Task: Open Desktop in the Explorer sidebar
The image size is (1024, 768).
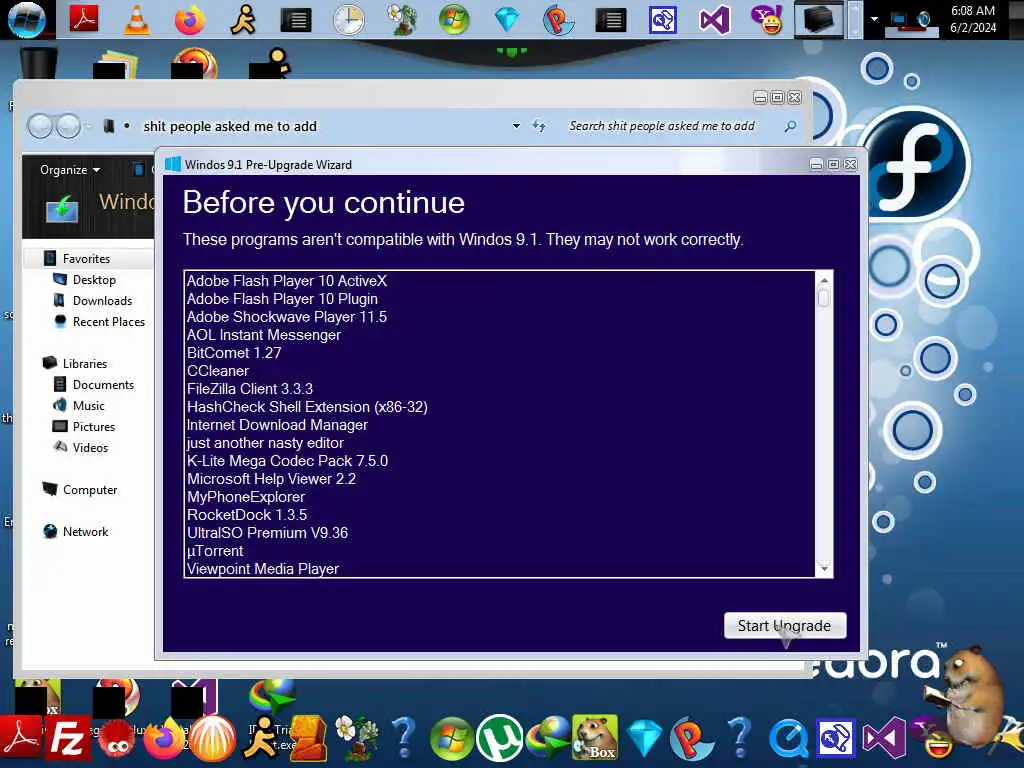Action: click(94, 280)
